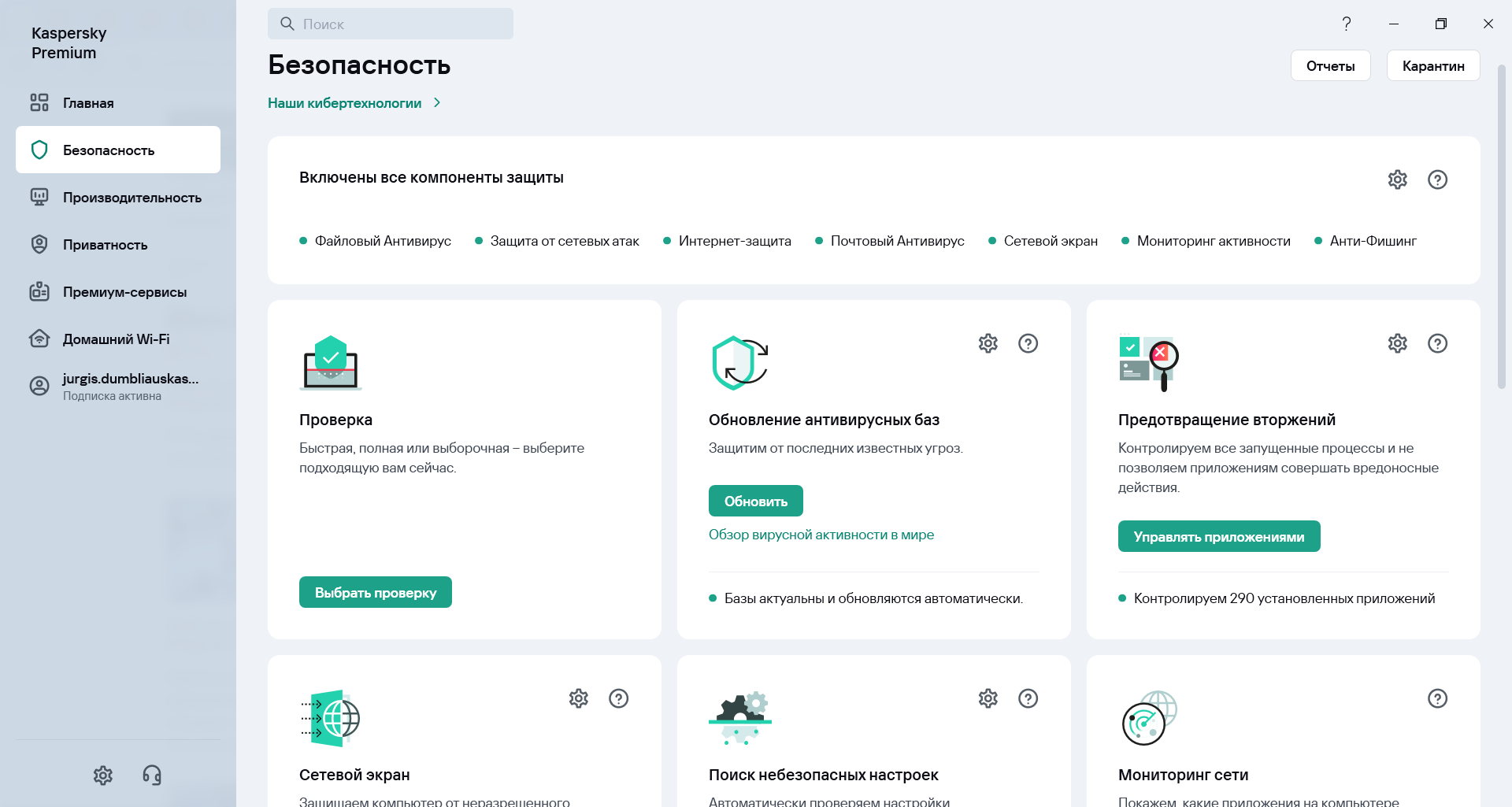Open technical support headset icon

tap(151, 776)
